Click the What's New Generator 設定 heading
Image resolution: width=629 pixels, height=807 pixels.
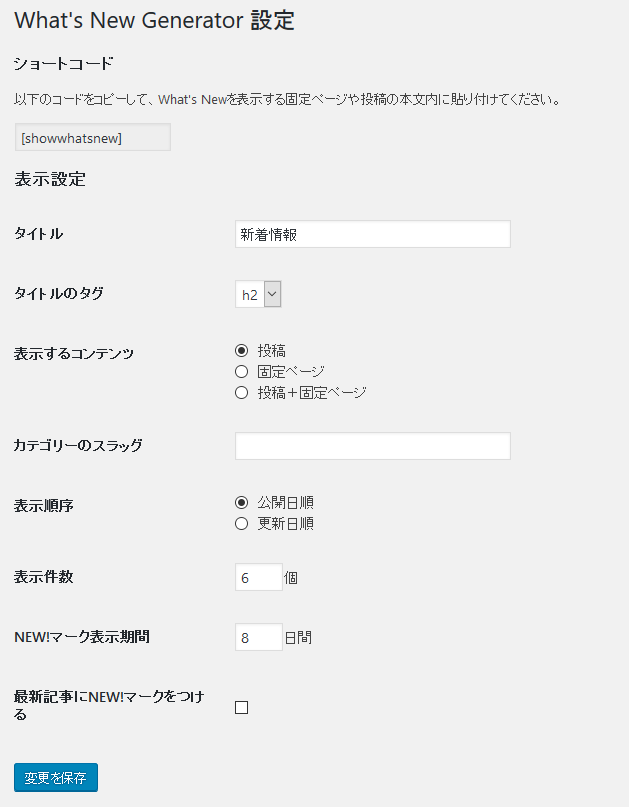pyautogui.click(x=154, y=21)
